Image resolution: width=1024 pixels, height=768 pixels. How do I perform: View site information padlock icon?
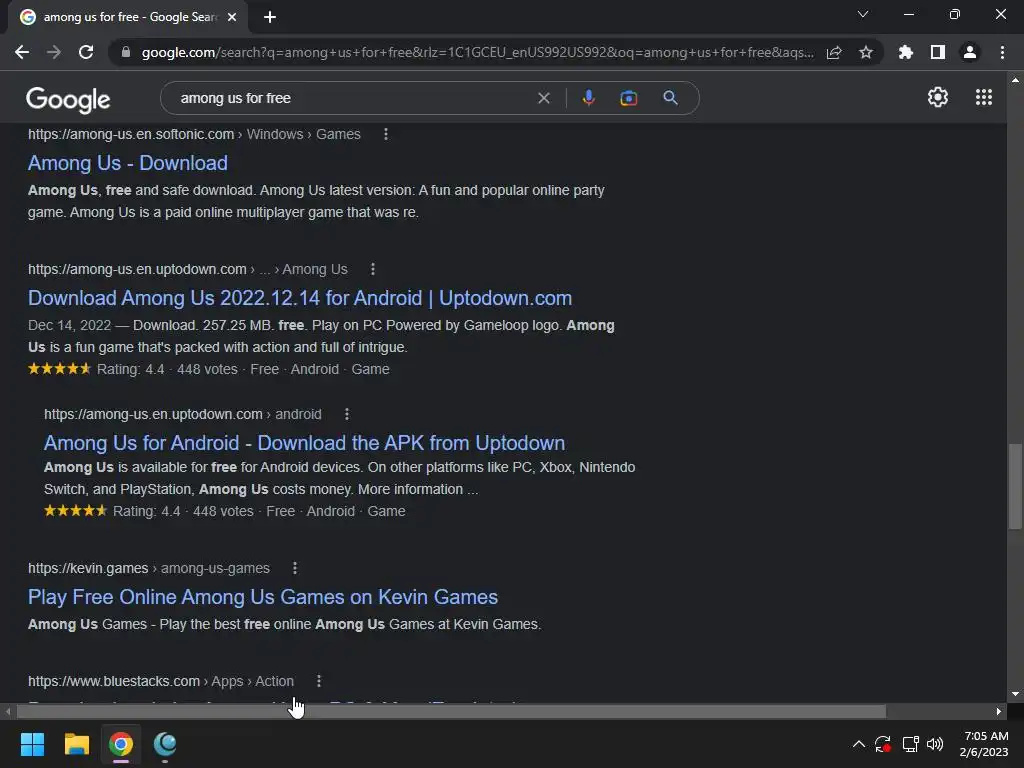tap(126, 52)
